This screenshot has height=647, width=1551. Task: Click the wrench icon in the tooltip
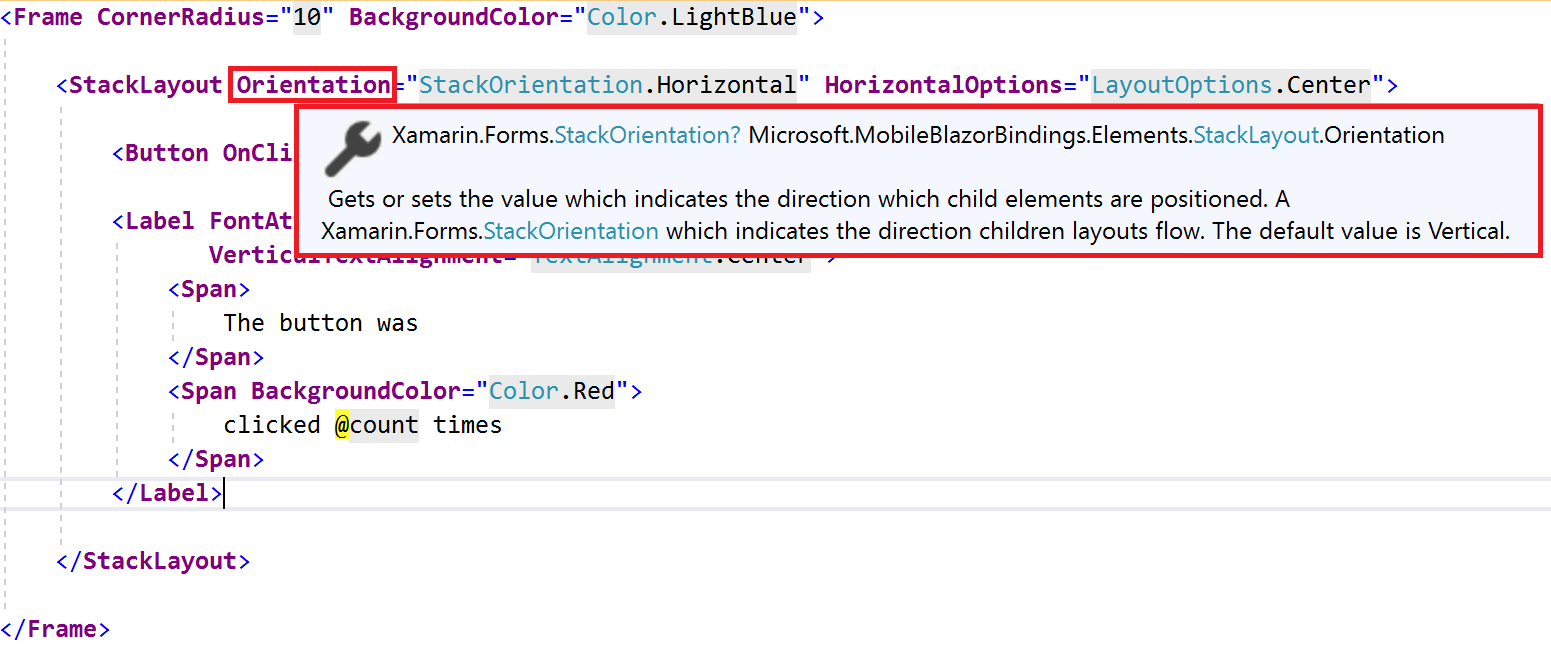click(x=353, y=149)
